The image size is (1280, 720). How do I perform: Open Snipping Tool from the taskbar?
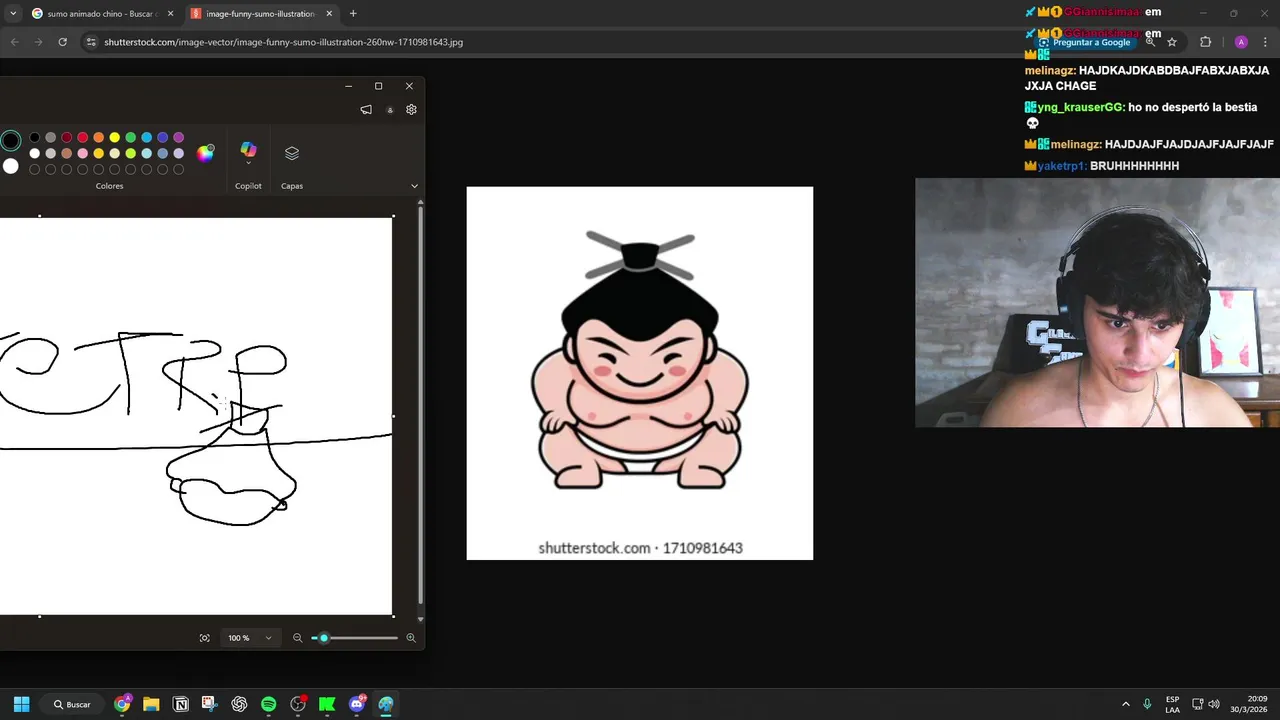(209, 704)
